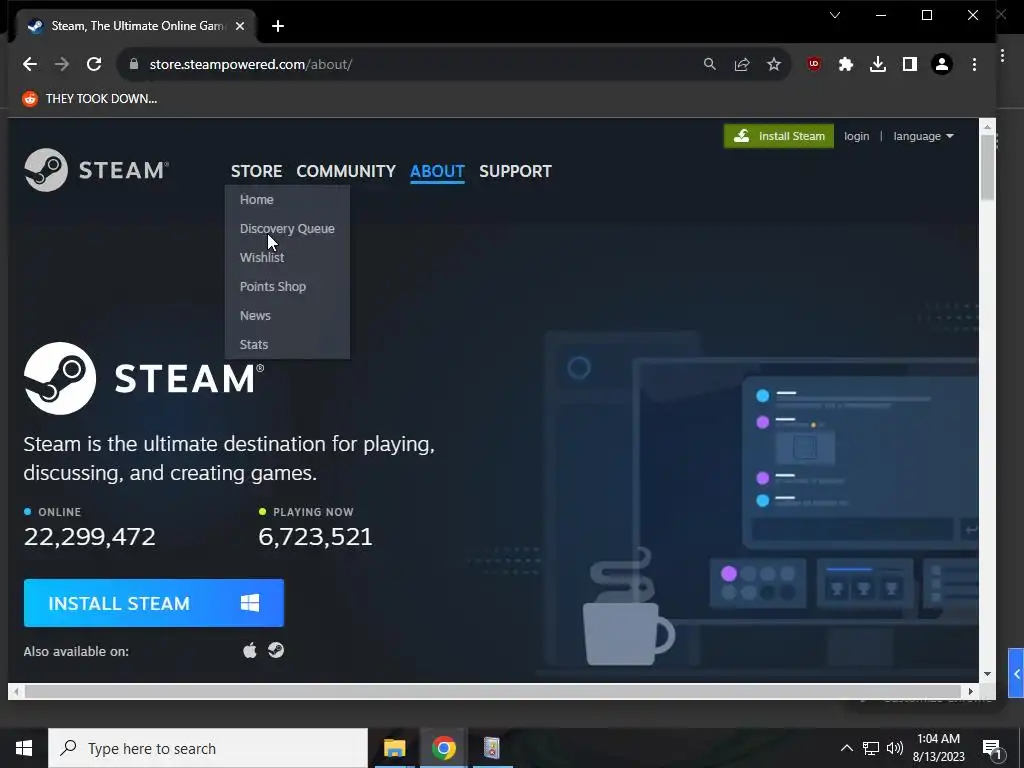Click the SteamOS download icon
The width and height of the screenshot is (1024, 768).
pos(276,650)
